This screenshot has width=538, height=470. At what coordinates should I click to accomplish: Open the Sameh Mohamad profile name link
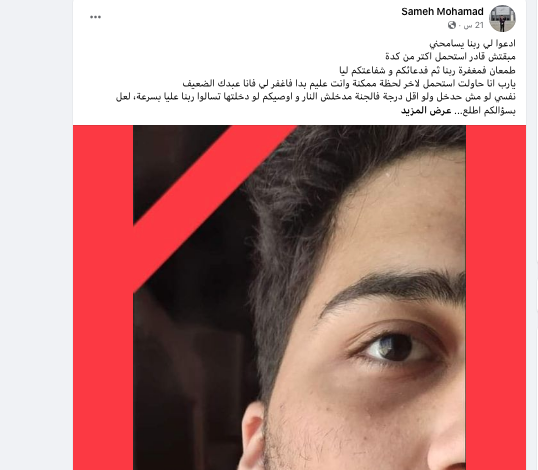click(x=442, y=12)
